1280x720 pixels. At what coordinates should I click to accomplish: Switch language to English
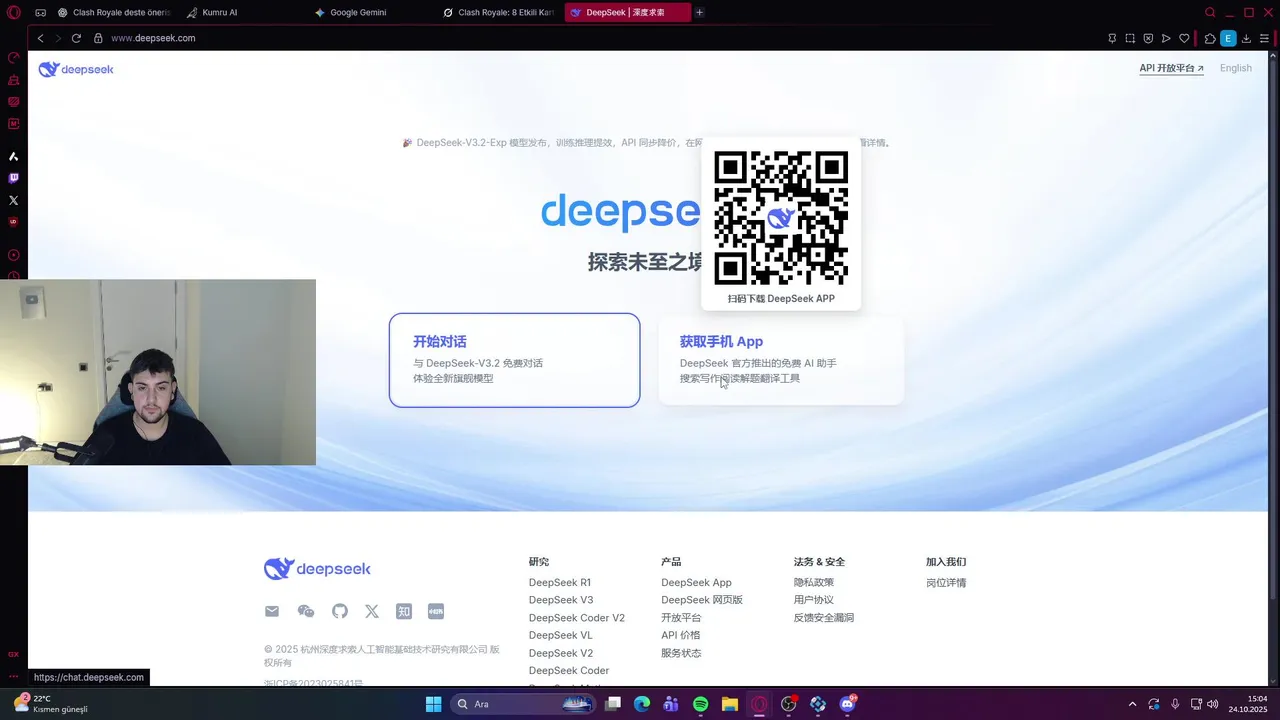1236,68
